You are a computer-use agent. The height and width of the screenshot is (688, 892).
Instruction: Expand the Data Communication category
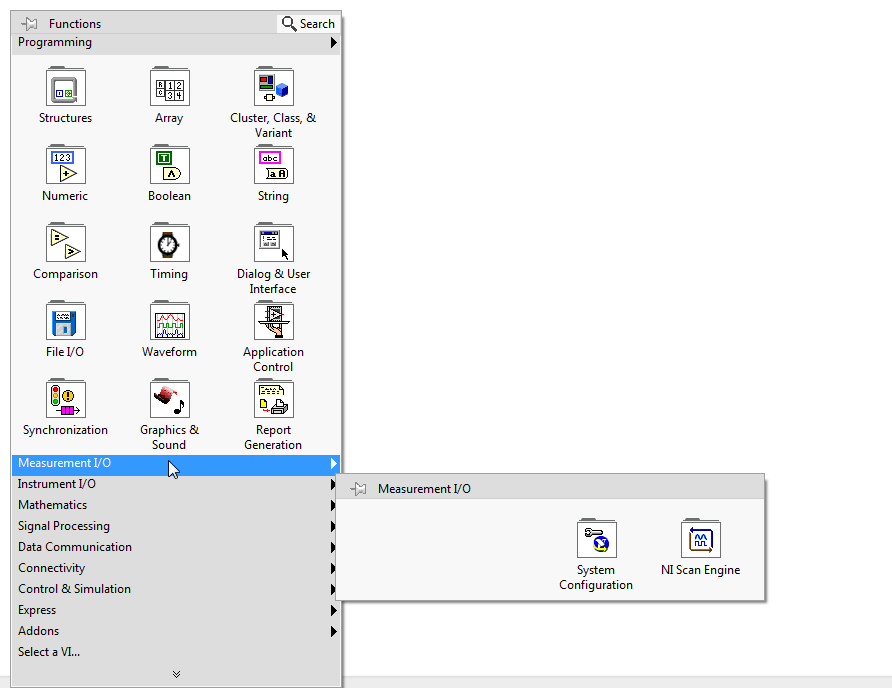pyautogui.click(x=176, y=547)
